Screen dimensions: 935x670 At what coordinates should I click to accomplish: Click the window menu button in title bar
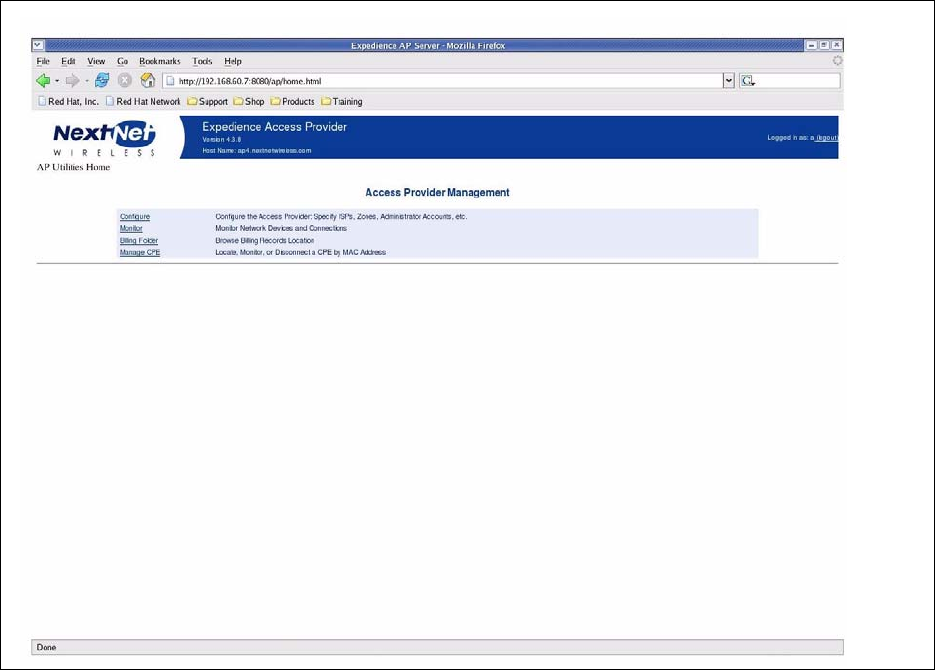point(38,45)
